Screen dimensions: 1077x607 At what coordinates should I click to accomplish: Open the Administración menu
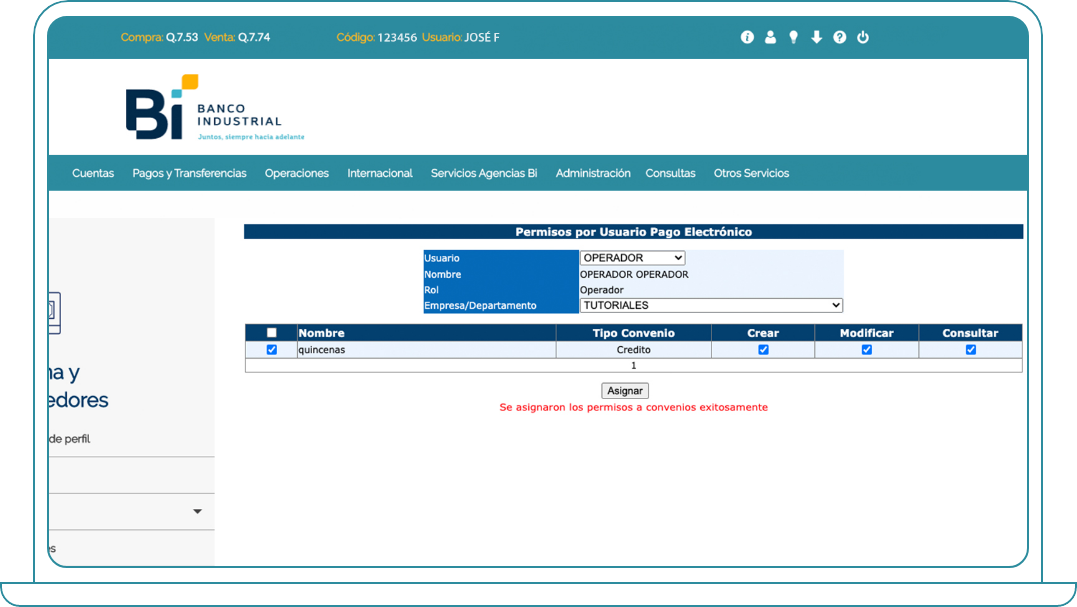[593, 173]
